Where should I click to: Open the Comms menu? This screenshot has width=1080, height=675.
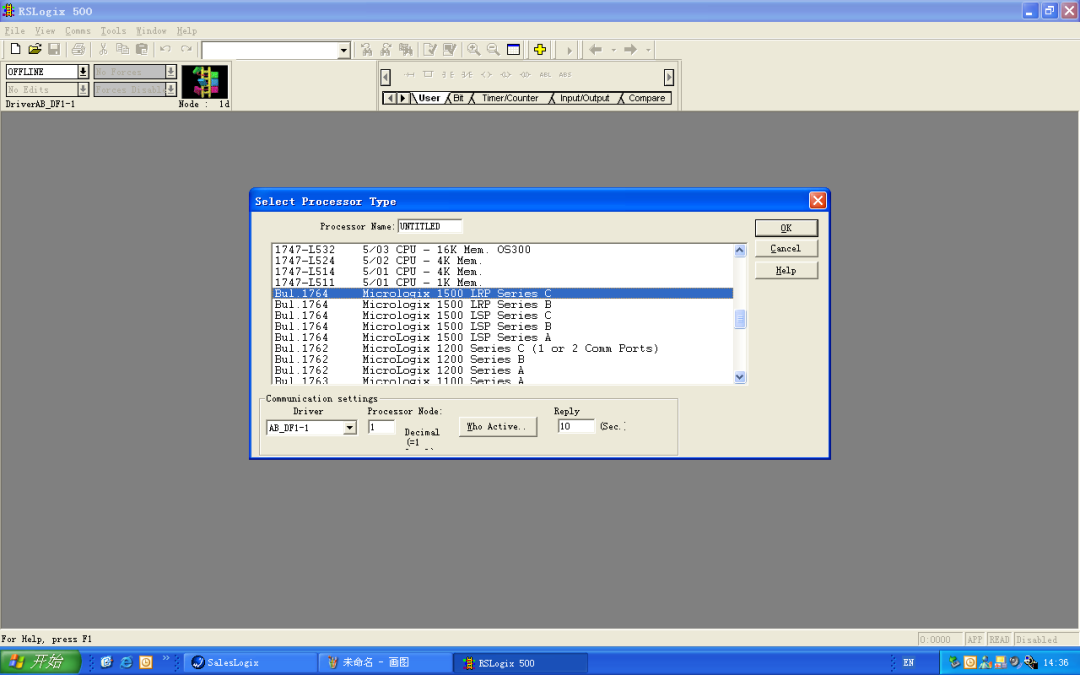[x=78, y=31]
